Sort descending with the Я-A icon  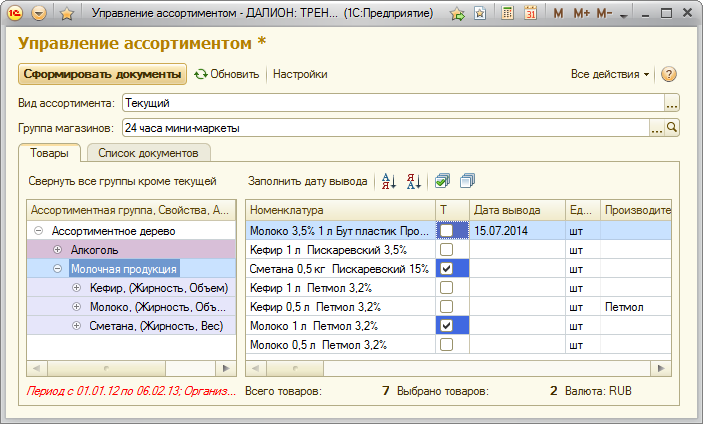point(414,181)
